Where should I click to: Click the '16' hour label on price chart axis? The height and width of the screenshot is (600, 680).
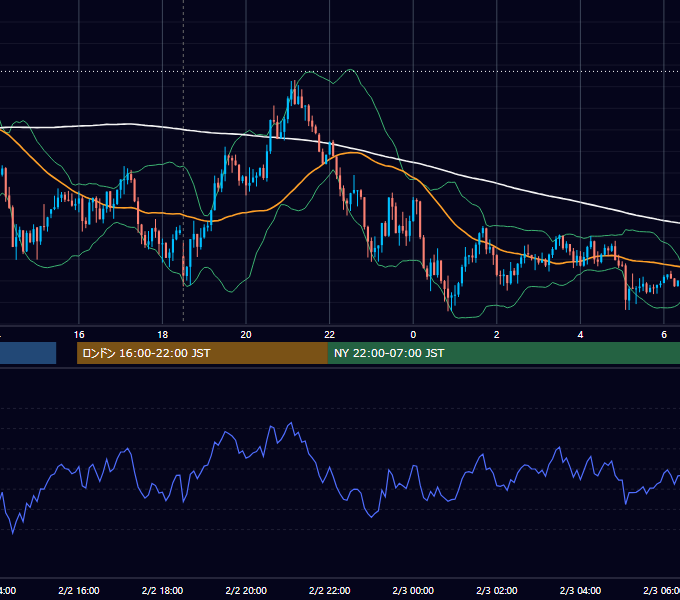[79, 335]
